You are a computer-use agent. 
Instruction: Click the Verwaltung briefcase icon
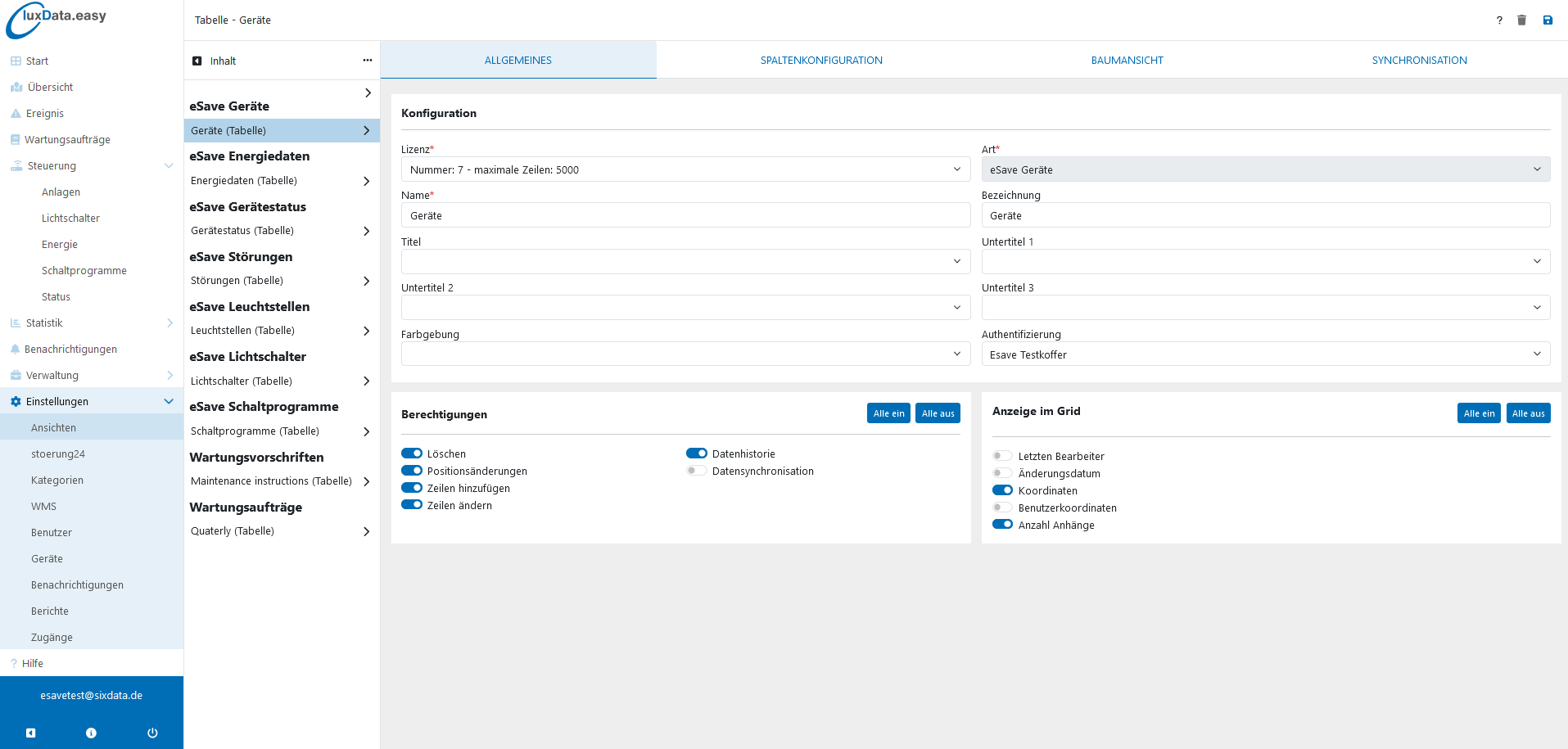tap(16, 375)
